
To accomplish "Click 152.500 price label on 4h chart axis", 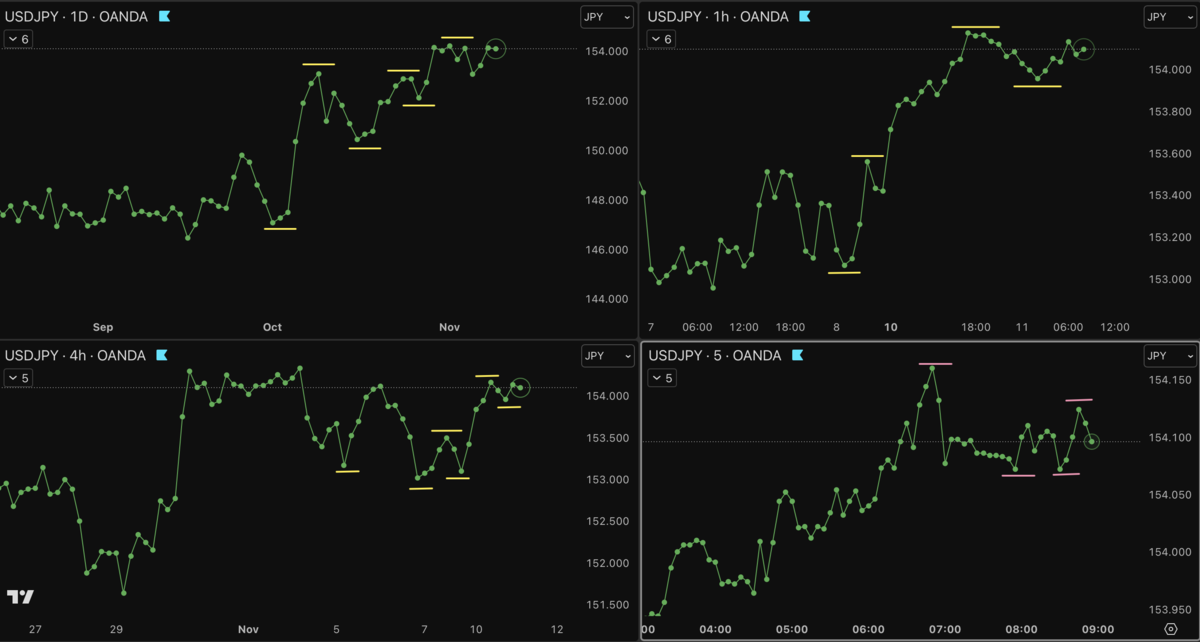I will 606,521.
